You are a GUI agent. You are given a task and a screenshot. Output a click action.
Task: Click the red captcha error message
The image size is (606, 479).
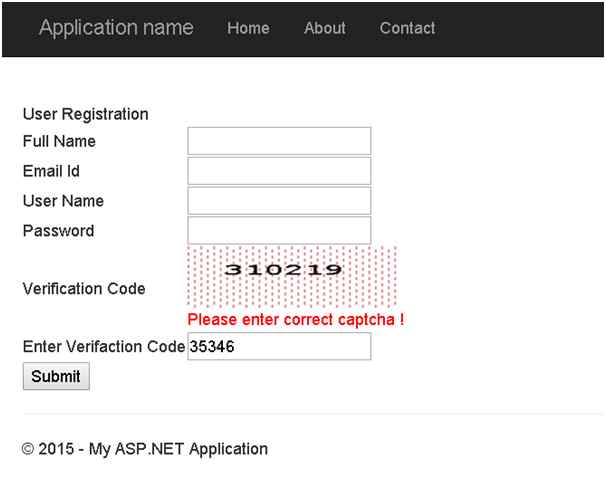(296, 321)
